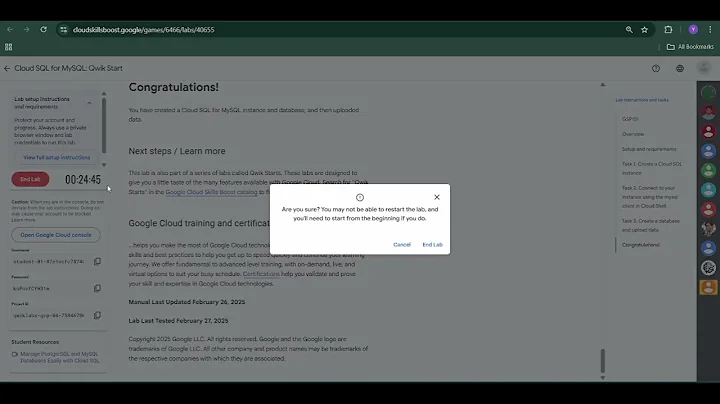The image size is (720, 404).
Task: Click the warning icon atop the dialog
Action: coord(360,197)
